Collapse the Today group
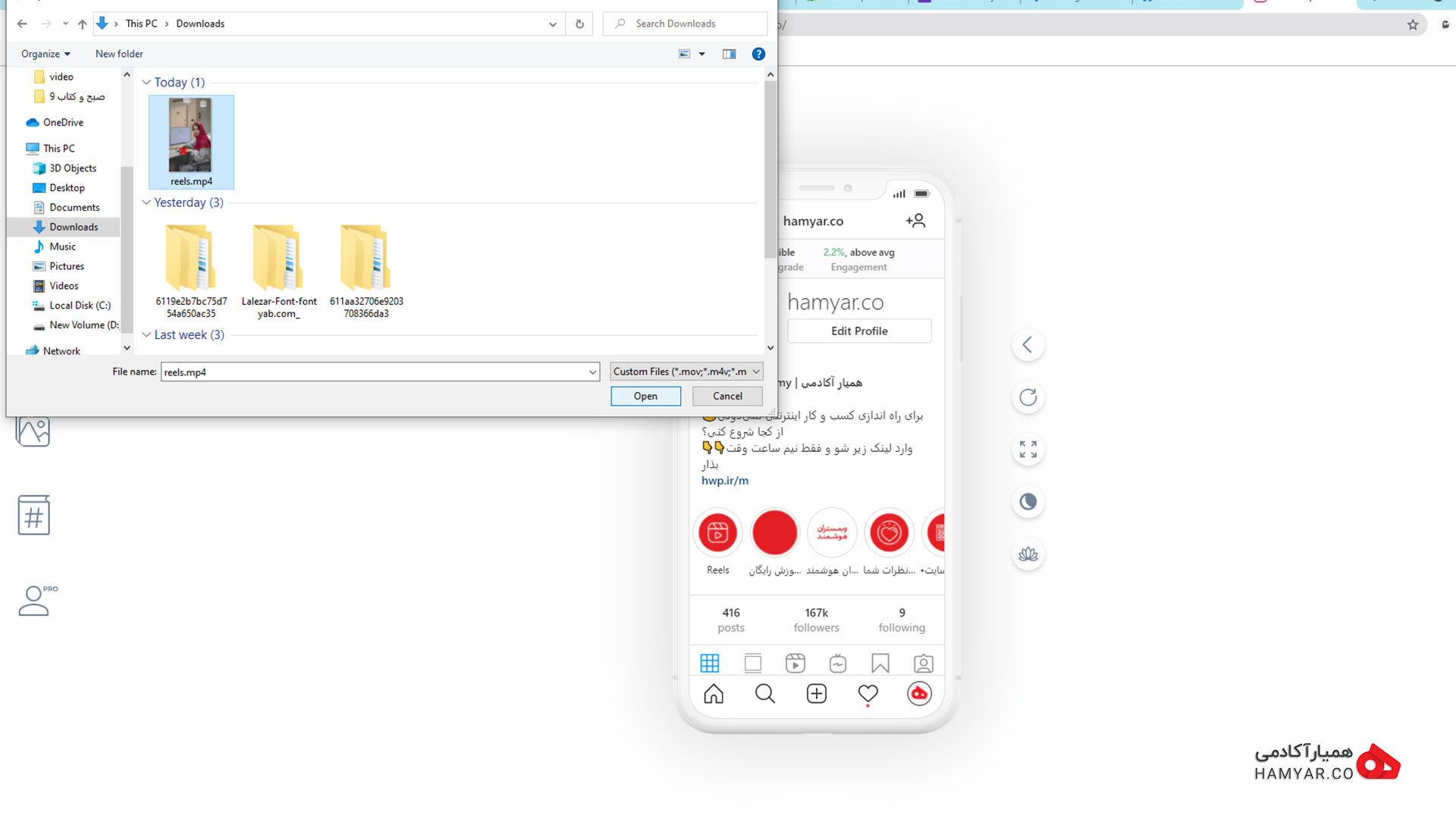The width and height of the screenshot is (1456, 819). click(146, 82)
